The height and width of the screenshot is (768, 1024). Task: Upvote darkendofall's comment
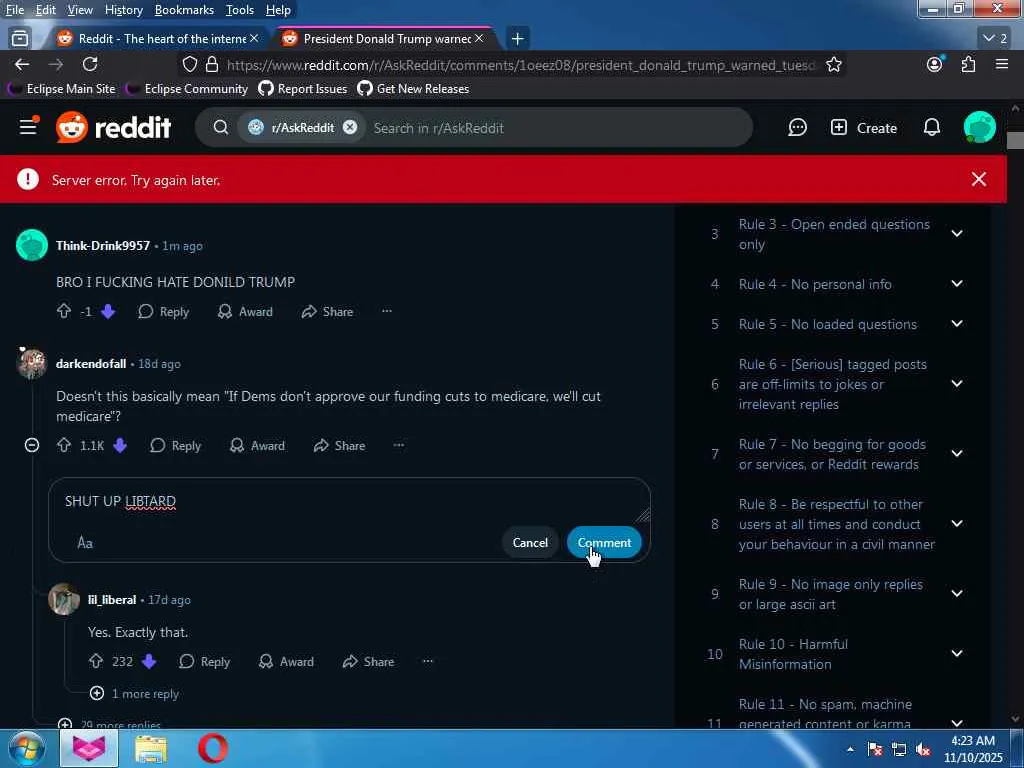[64, 445]
